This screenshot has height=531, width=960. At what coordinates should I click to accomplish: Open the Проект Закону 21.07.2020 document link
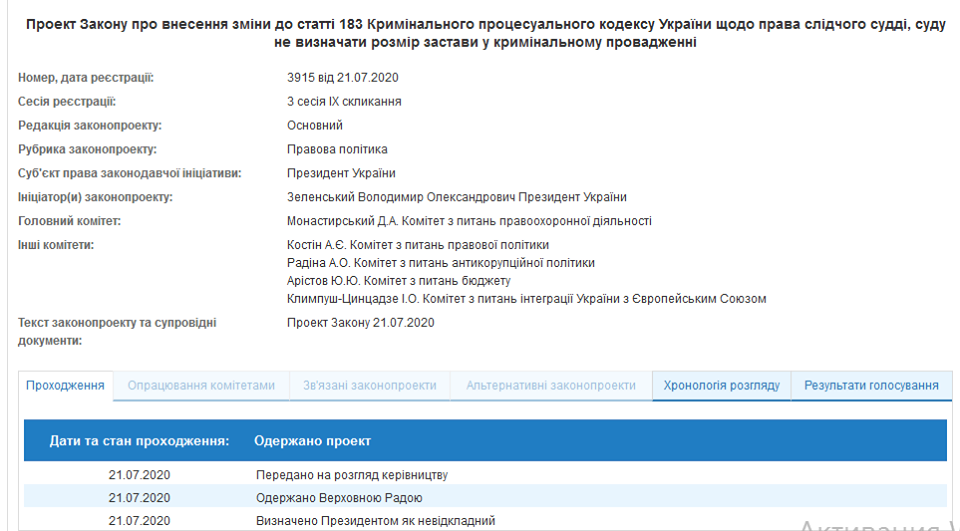[360, 322]
